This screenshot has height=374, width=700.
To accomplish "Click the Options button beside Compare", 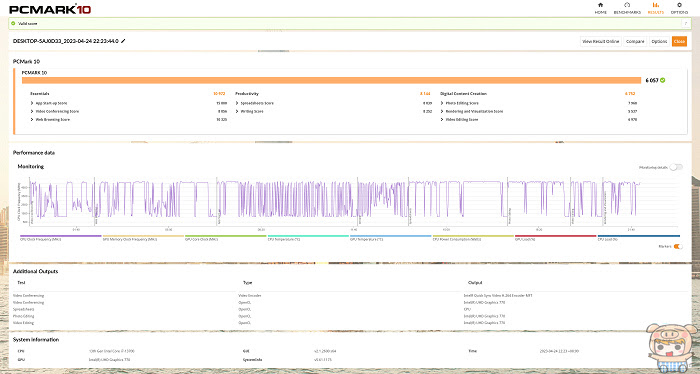I will [659, 41].
